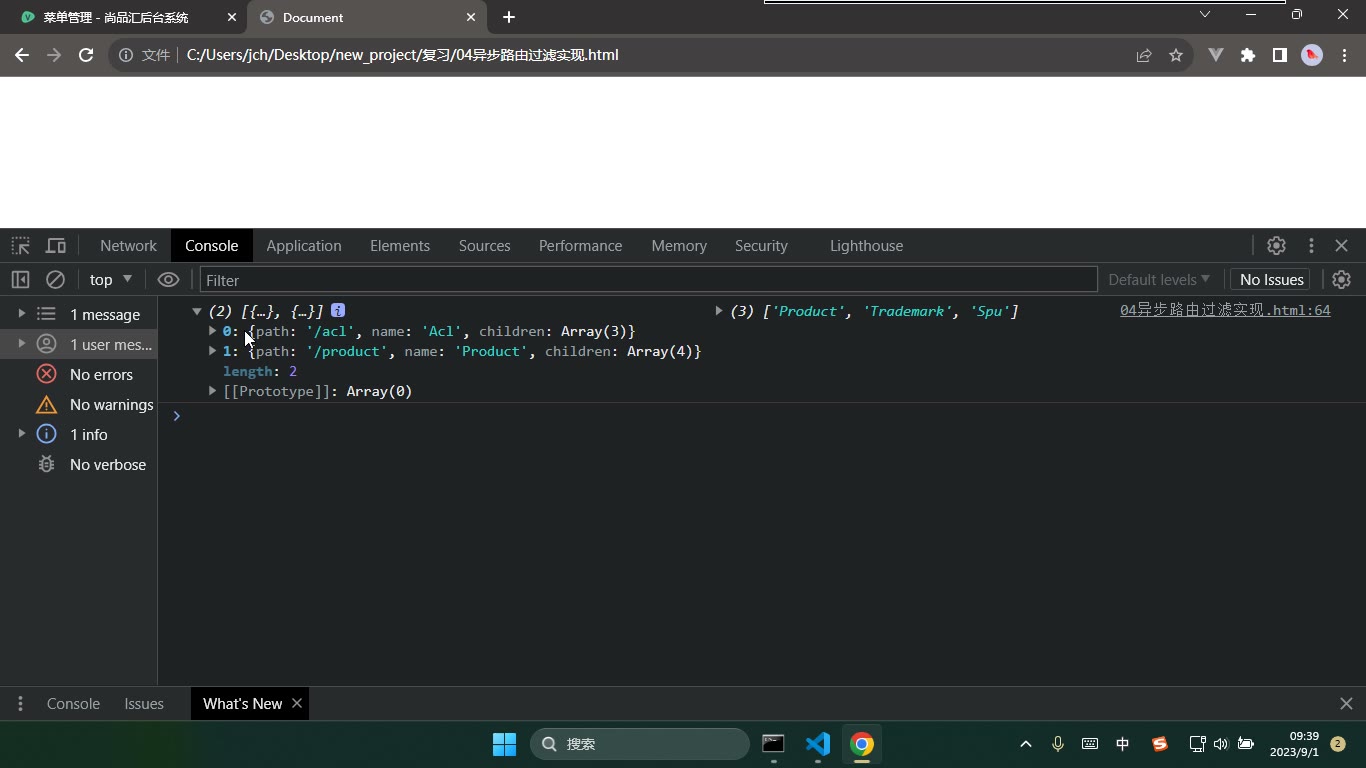Launch Visual Studio Code from the taskbar
1366x768 pixels.
(x=818, y=744)
